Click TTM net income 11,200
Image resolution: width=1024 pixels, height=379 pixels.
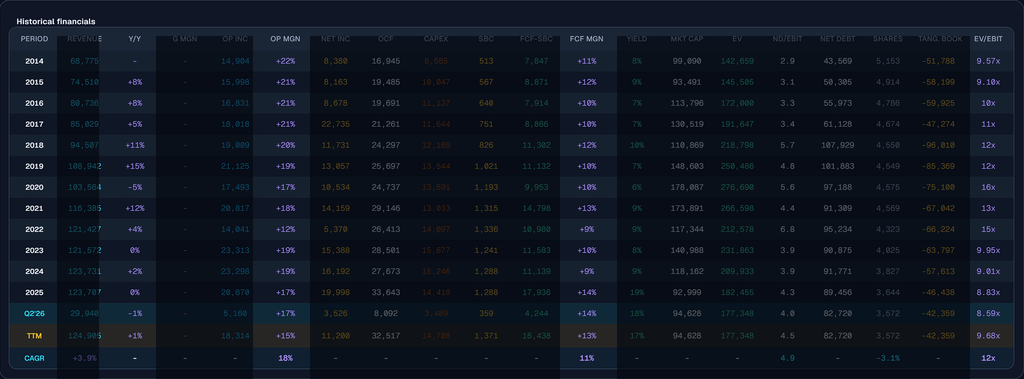(336, 335)
